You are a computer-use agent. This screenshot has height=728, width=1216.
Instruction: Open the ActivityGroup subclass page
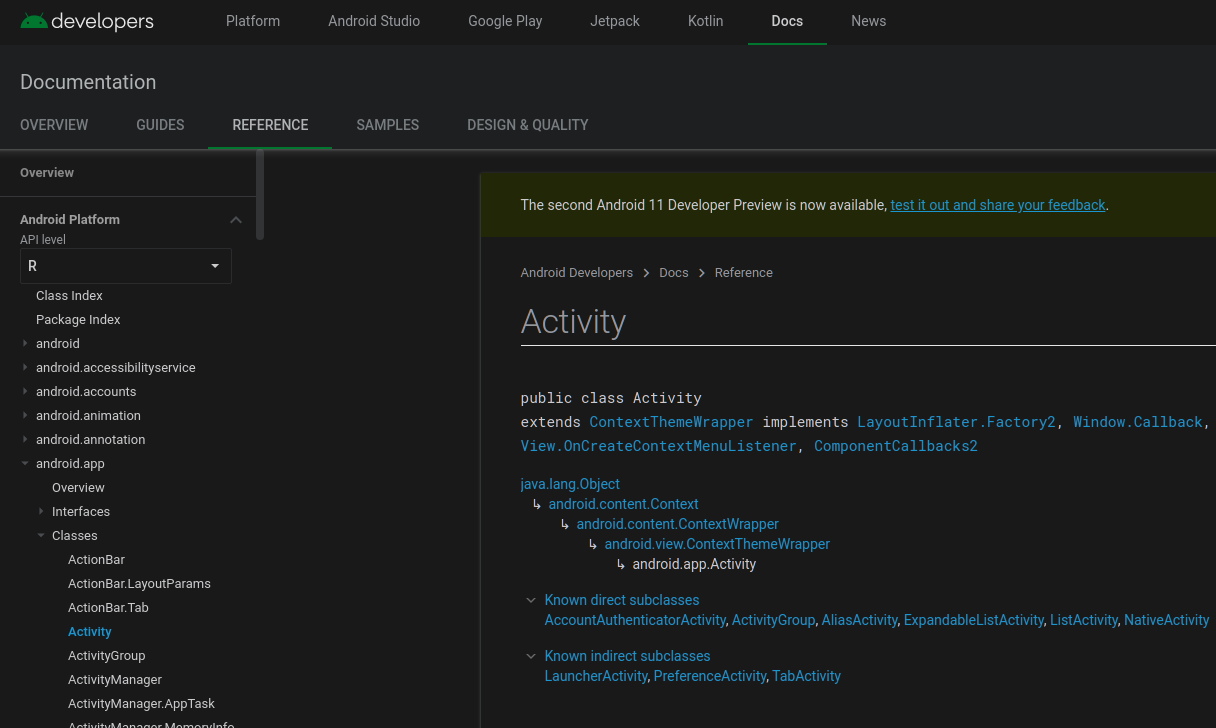coord(773,620)
